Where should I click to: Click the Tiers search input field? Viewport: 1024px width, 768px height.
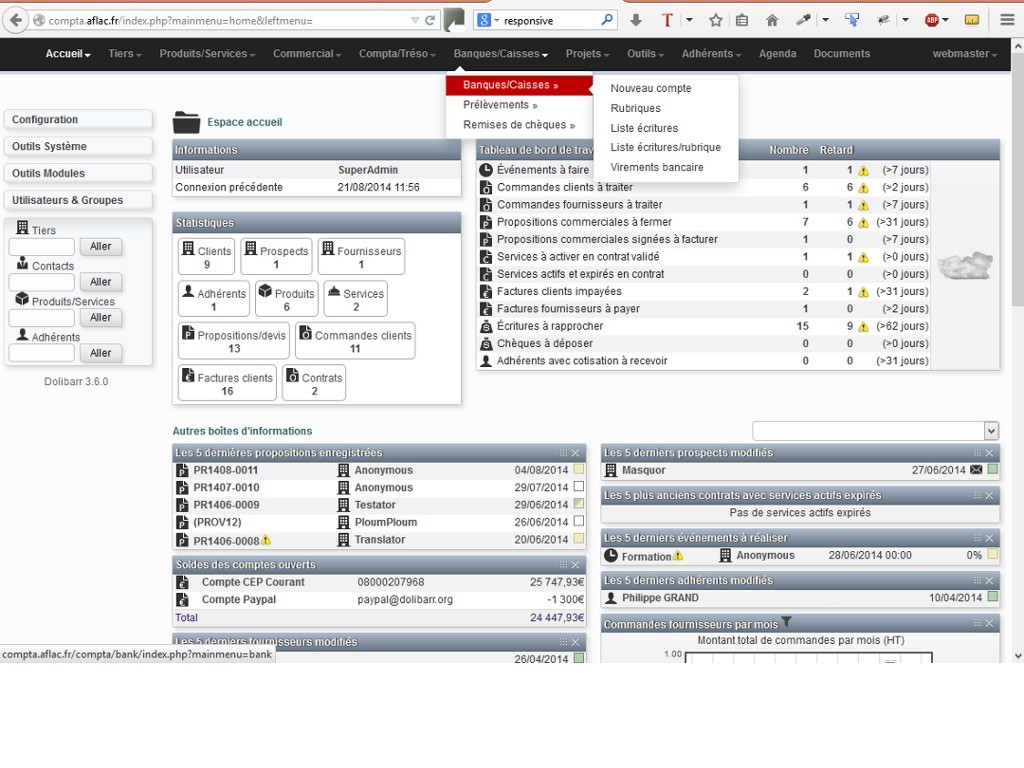[x=42, y=247]
